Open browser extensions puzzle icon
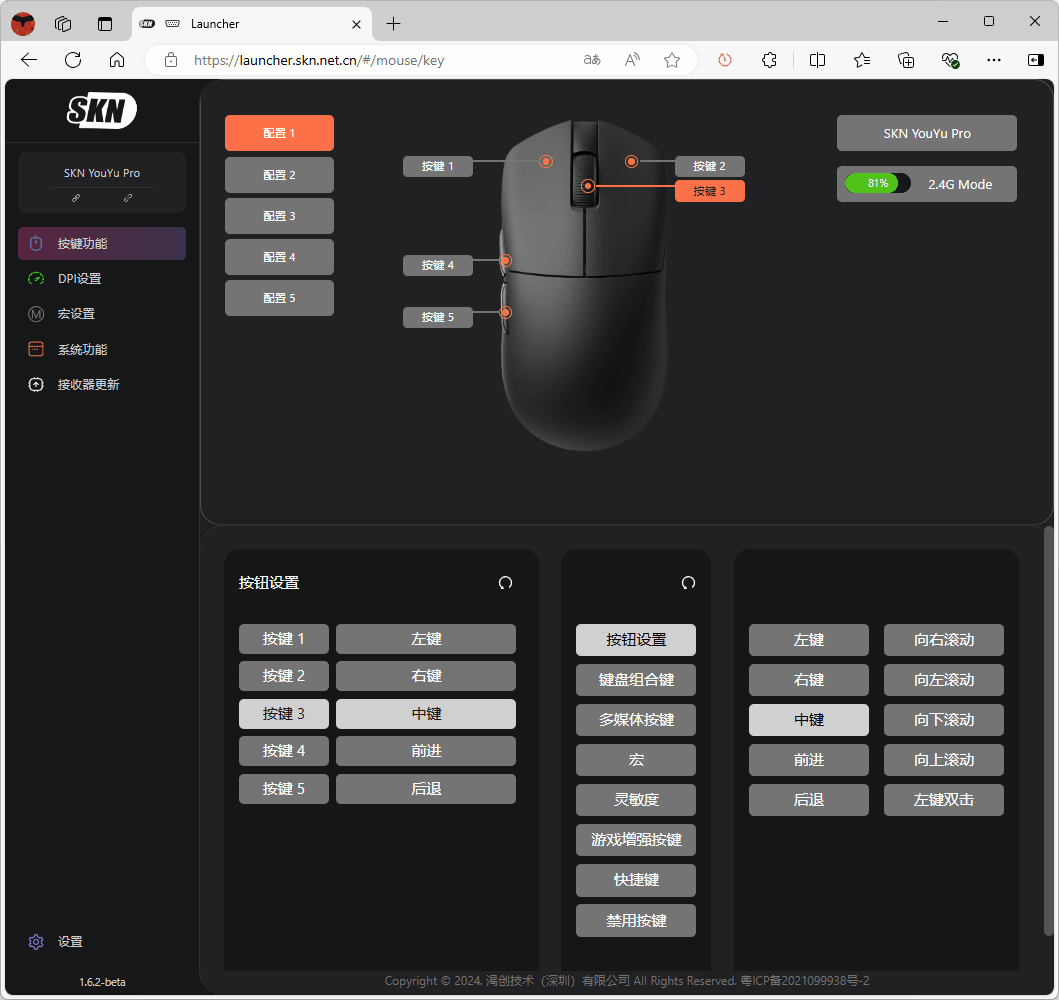The height and width of the screenshot is (1000, 1059). (x=769, y=60)
